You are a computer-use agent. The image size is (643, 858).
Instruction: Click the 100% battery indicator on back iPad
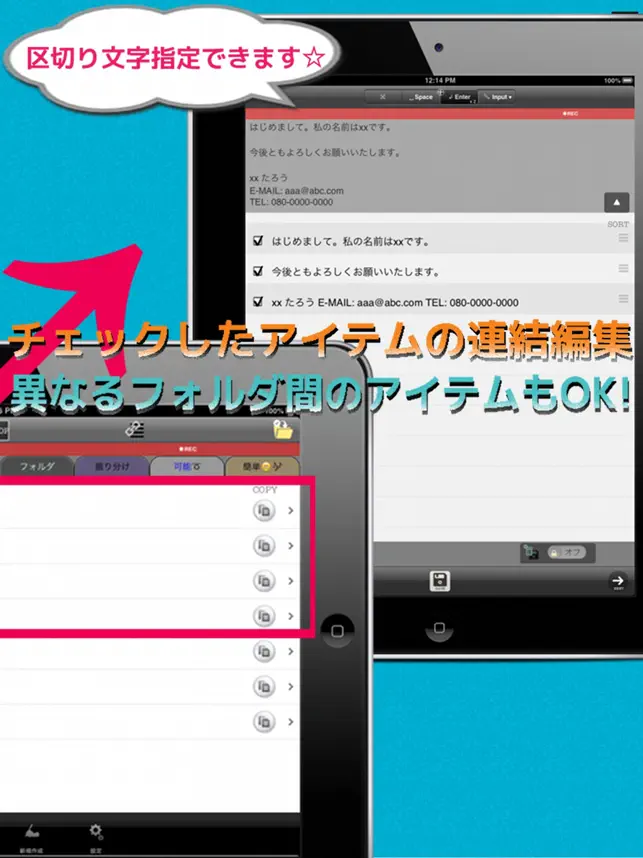click(618, 80)
